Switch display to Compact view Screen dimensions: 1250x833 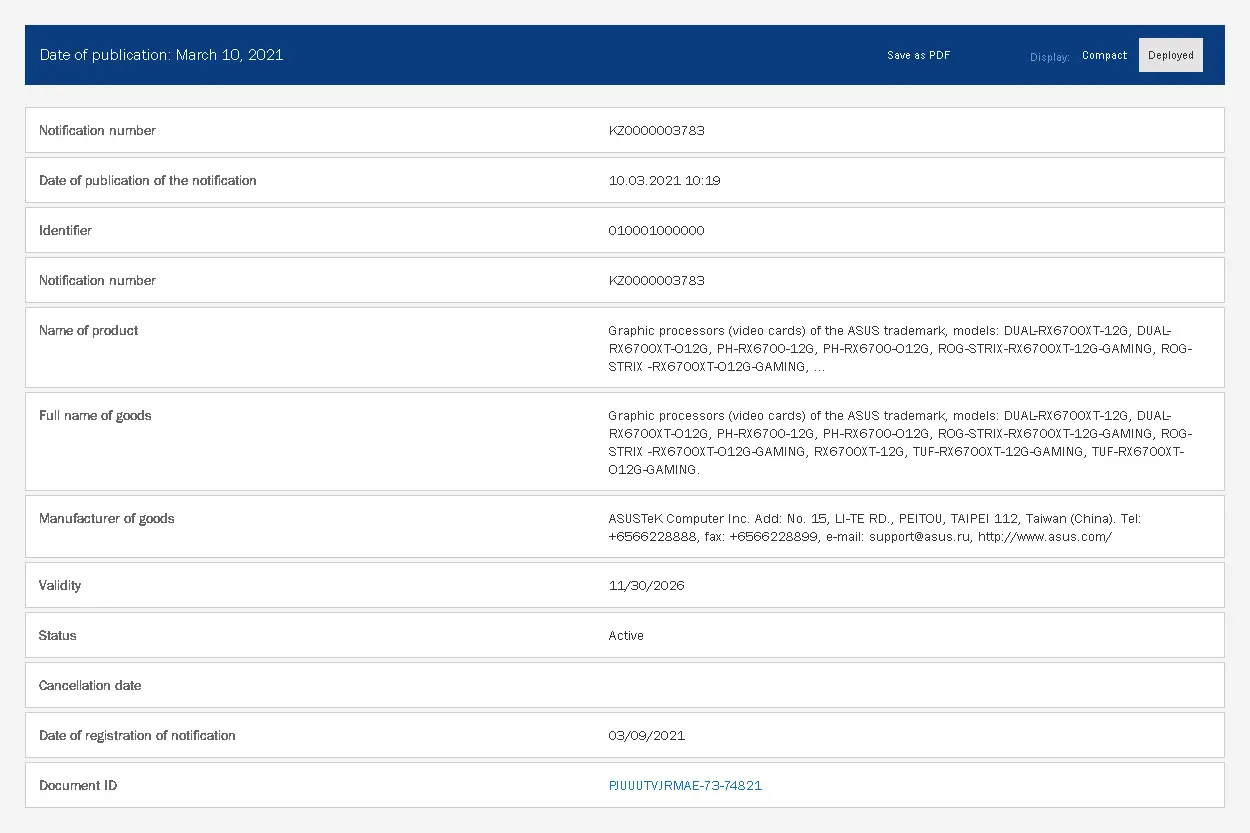point(1104,55)
